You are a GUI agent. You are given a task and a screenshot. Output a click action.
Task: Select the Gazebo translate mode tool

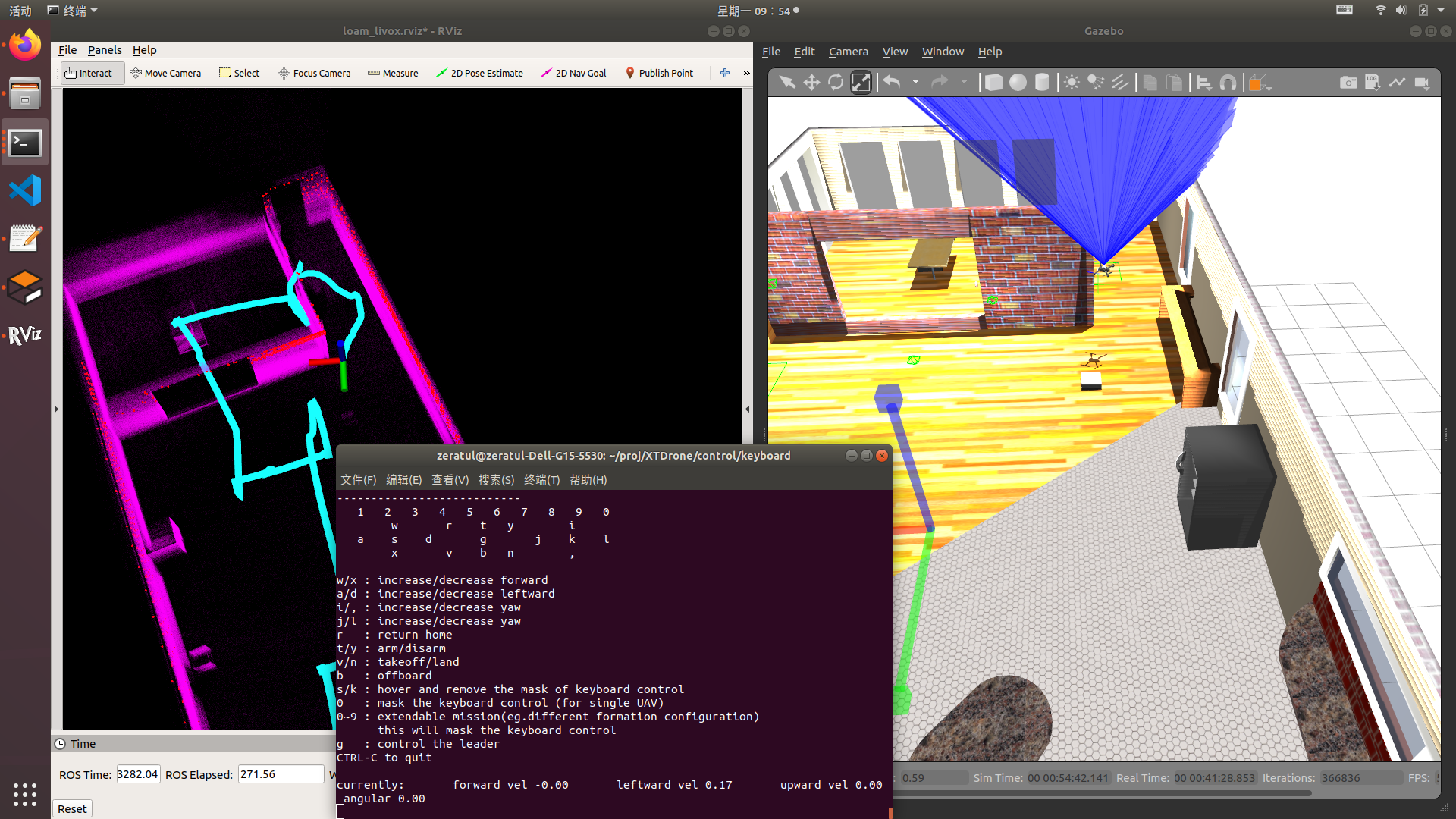[x=811, y=83]
